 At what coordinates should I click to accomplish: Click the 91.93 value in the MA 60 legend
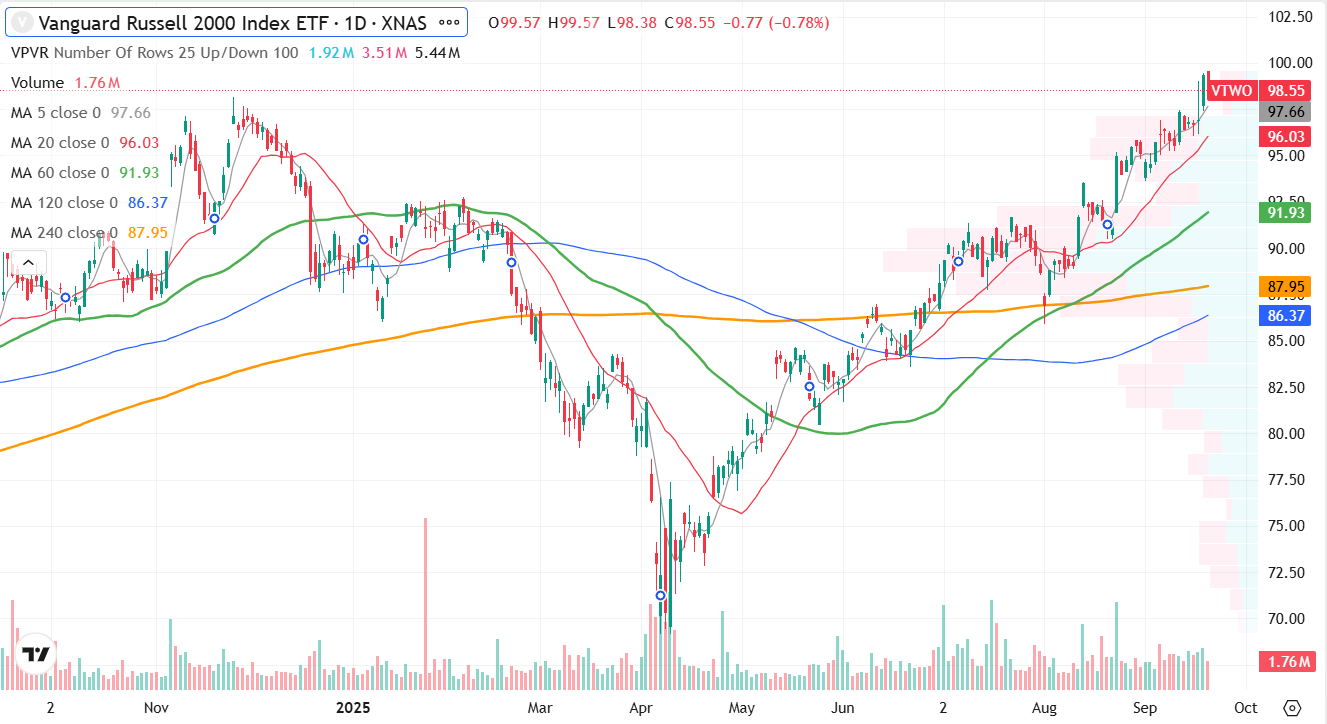(x=139, y=172)
